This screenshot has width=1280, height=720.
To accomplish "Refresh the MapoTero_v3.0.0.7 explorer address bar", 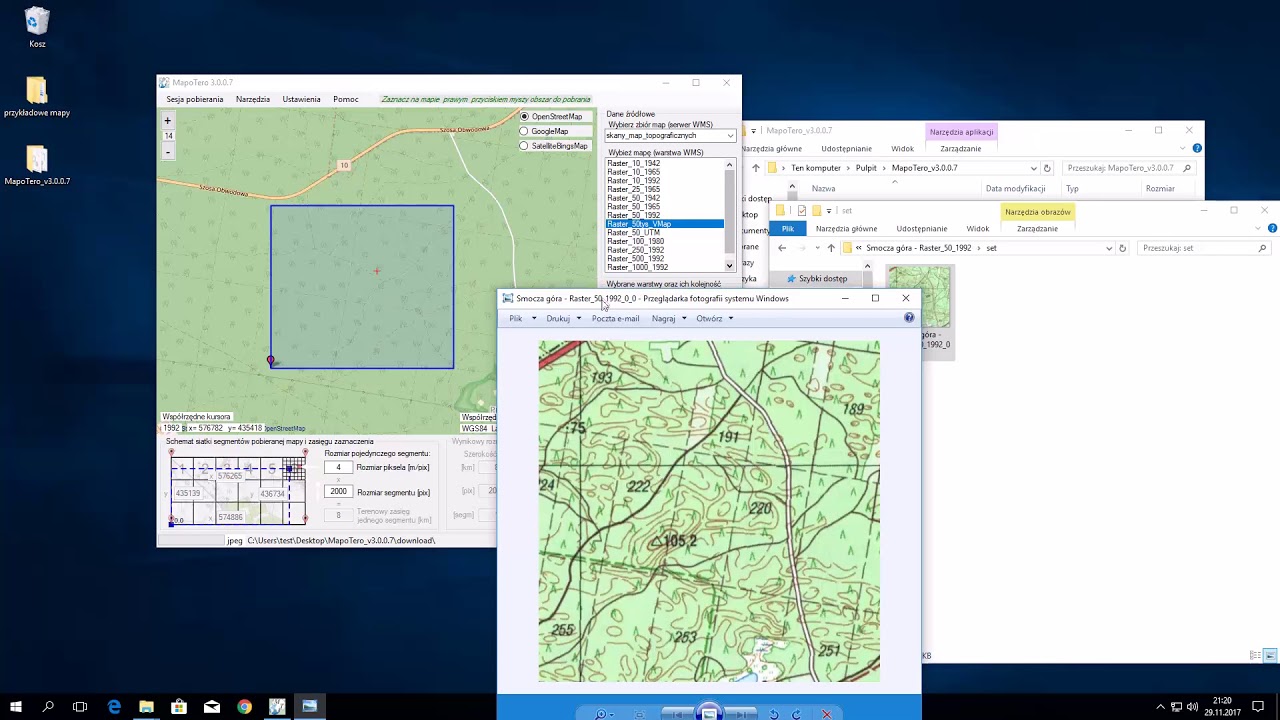I will pyautogui.click(x=1047, y=168).
